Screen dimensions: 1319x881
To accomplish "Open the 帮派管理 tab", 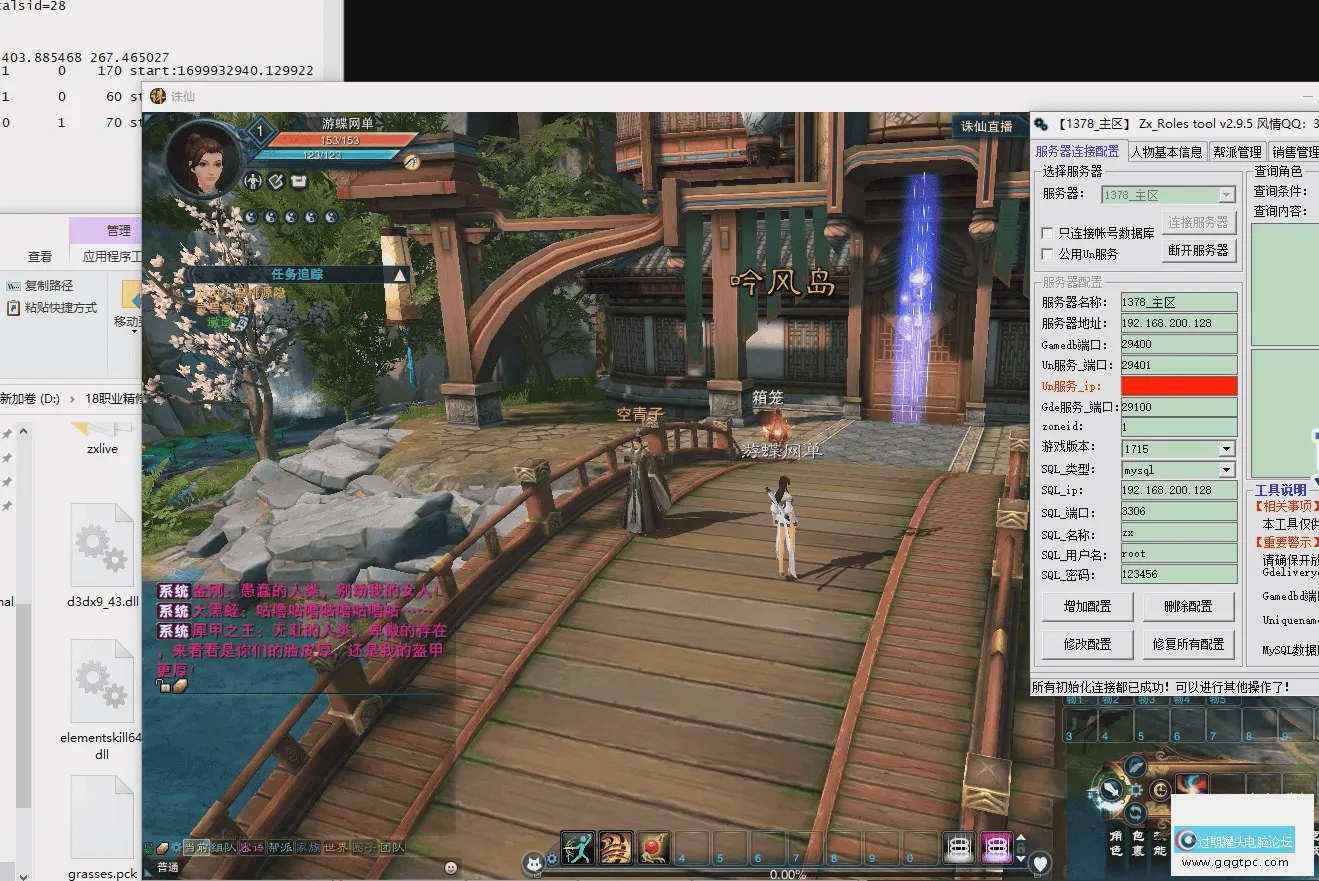I will 1237,152.
